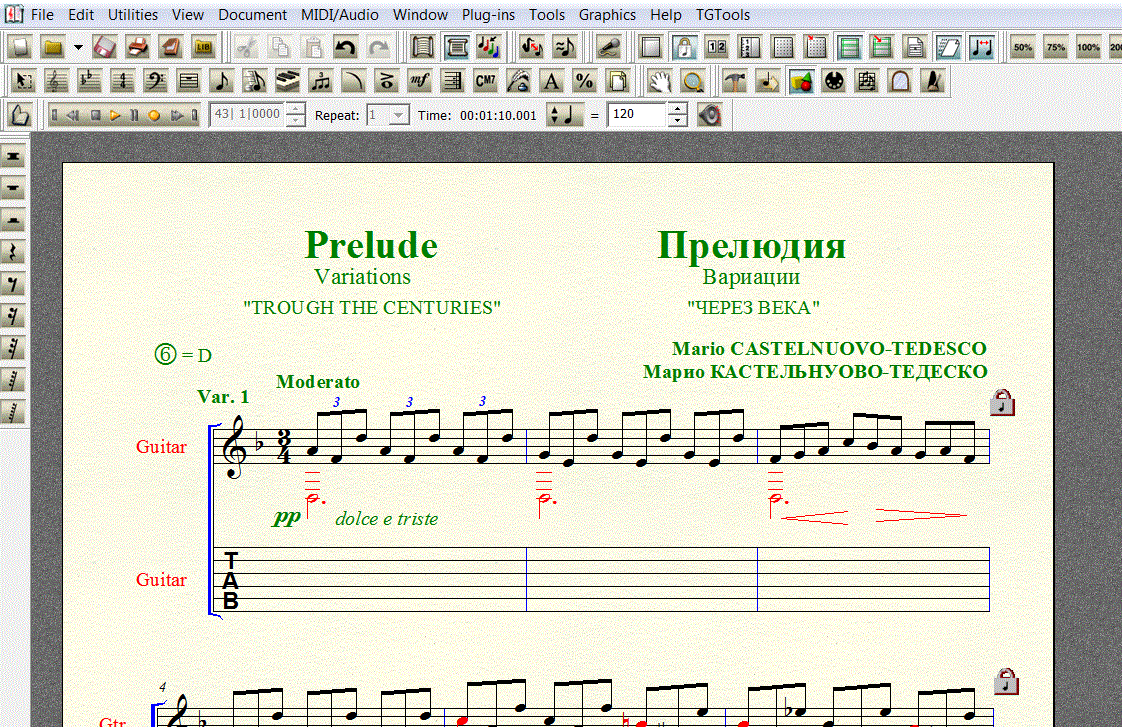The height and width of the screenshot is (727, 1122).
Task: Open the MIDI/Audio menu
Action: click(x=339, y=14)
